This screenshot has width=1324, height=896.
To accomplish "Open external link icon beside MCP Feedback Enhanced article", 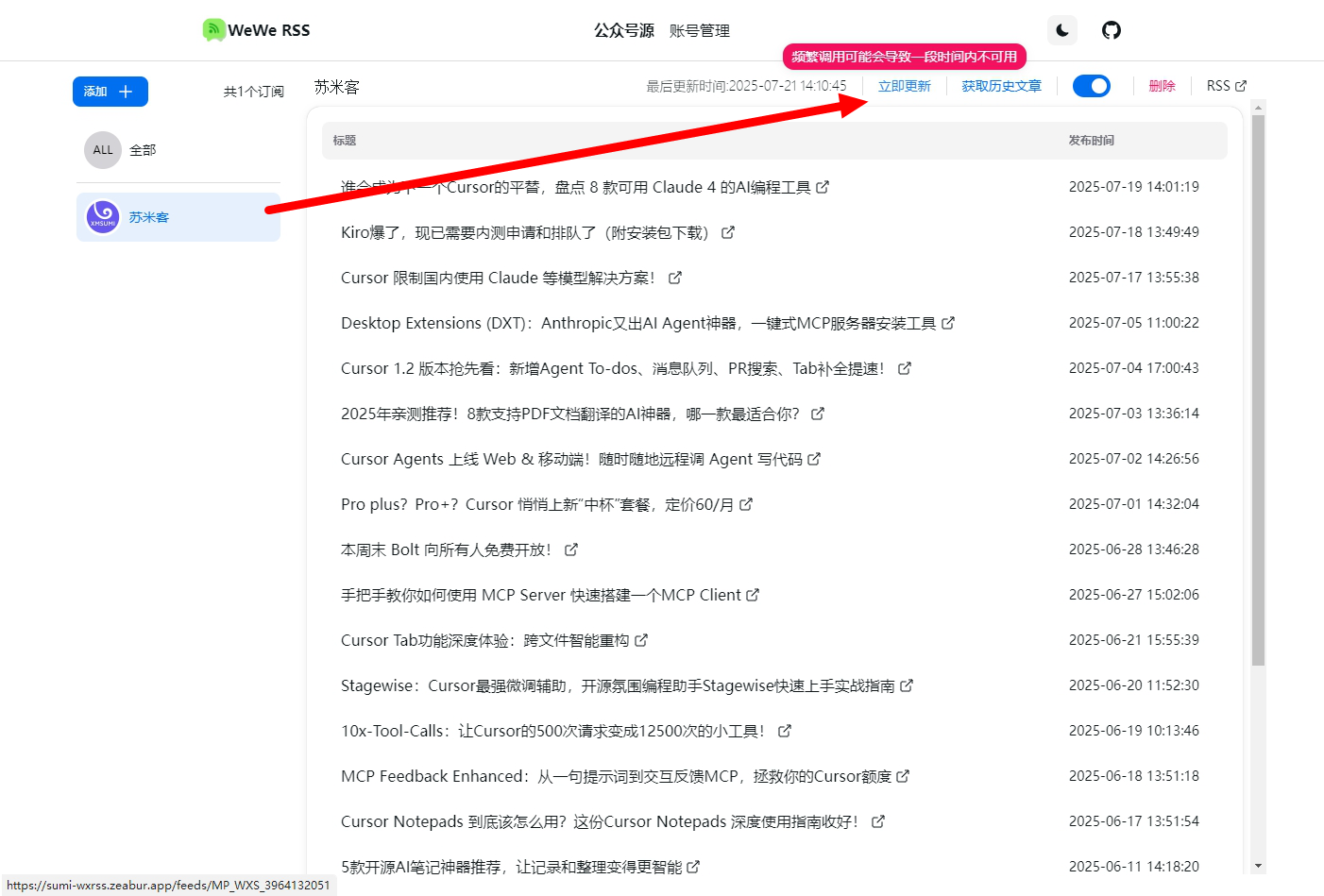I will (x=903, y=776).
